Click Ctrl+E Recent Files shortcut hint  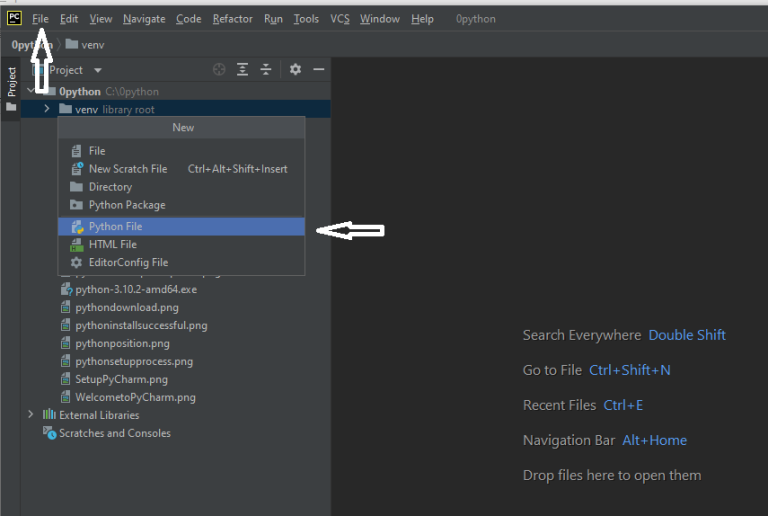(x=623, y=405)
